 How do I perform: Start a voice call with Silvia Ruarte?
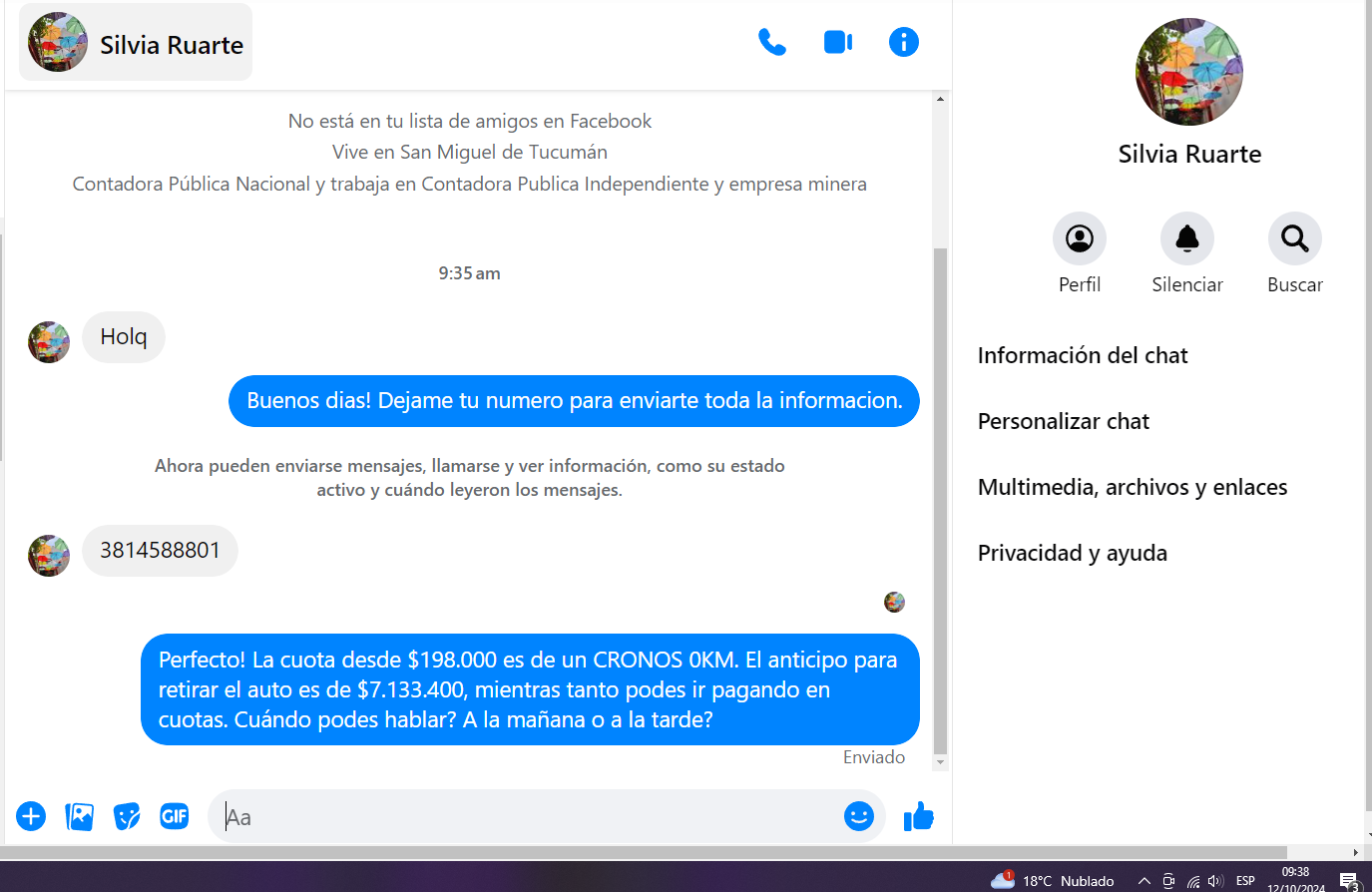tap(771, 42)
